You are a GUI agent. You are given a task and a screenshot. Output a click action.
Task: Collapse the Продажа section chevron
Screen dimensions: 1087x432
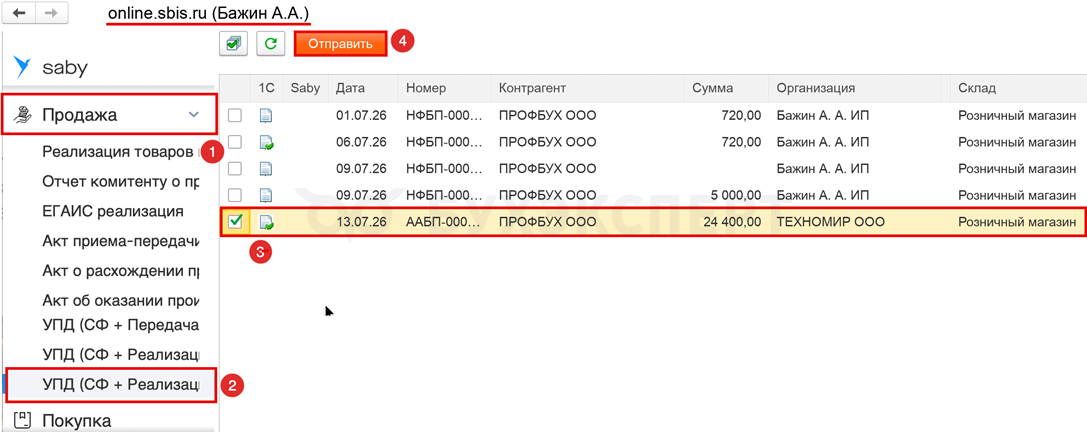[x=194, y=114]
